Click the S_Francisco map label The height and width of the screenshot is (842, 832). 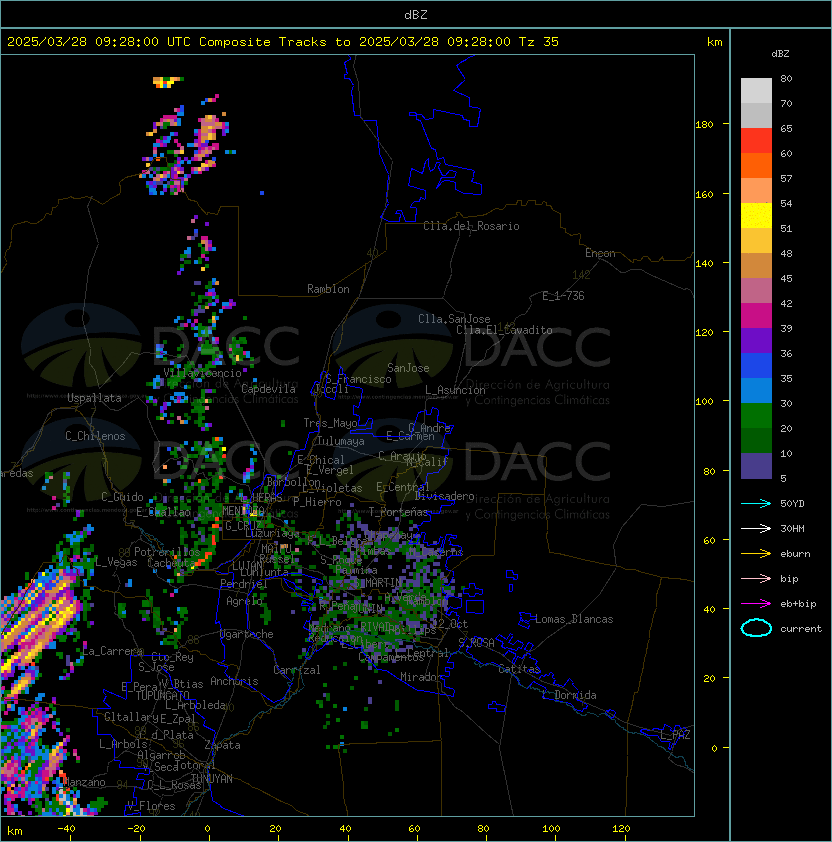(x=358, y=379)
